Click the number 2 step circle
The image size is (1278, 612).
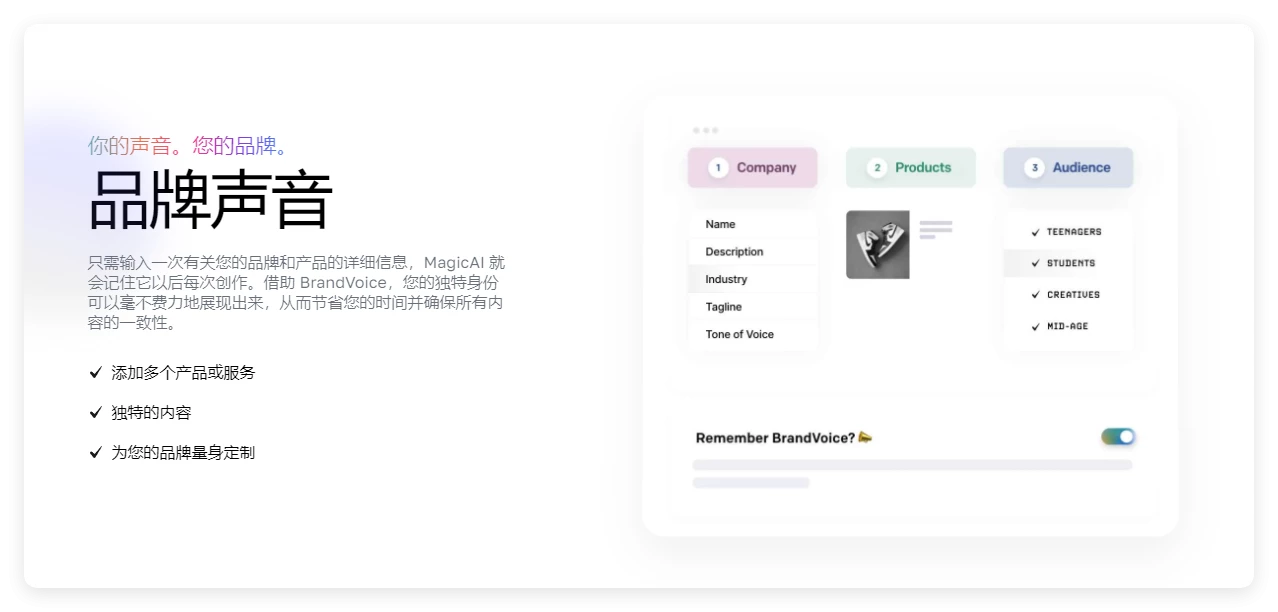[x=877, y=168]
